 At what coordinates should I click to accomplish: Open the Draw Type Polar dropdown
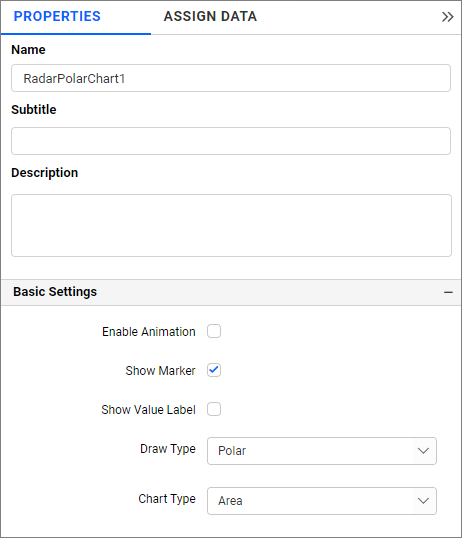pyautogui.click(x=322, y=451)
